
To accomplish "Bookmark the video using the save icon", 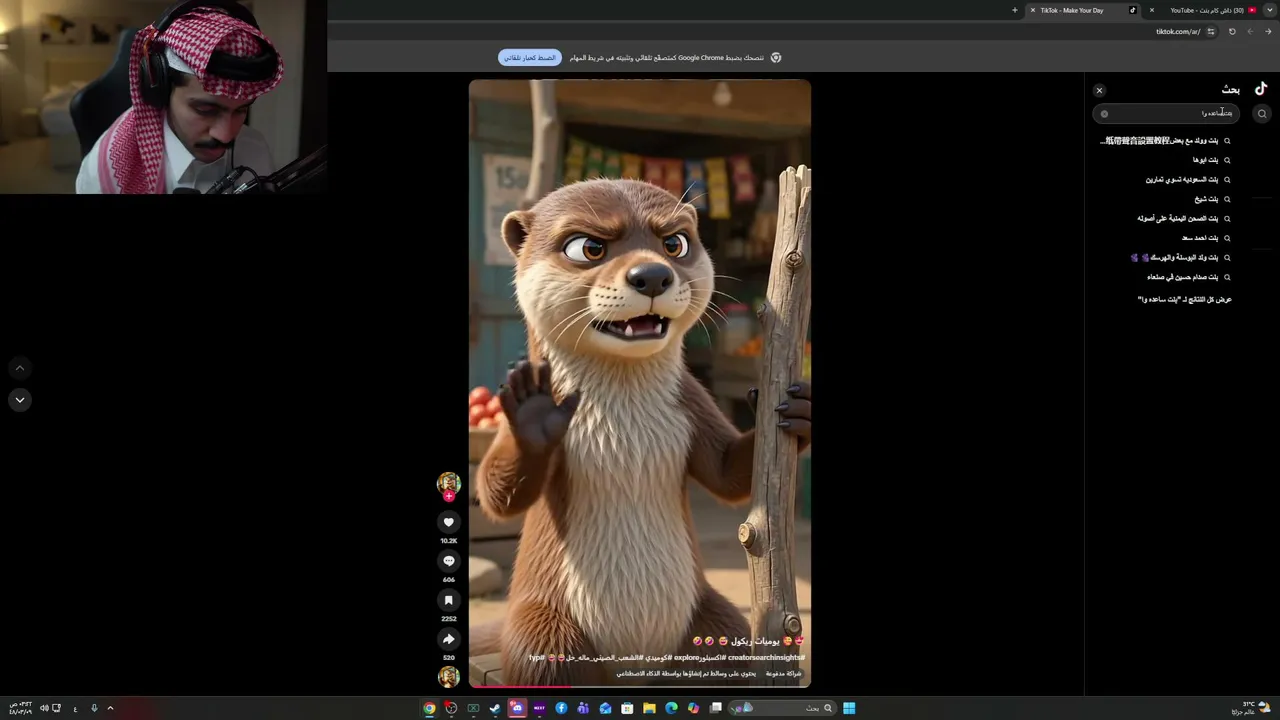I will pos(448,600).
